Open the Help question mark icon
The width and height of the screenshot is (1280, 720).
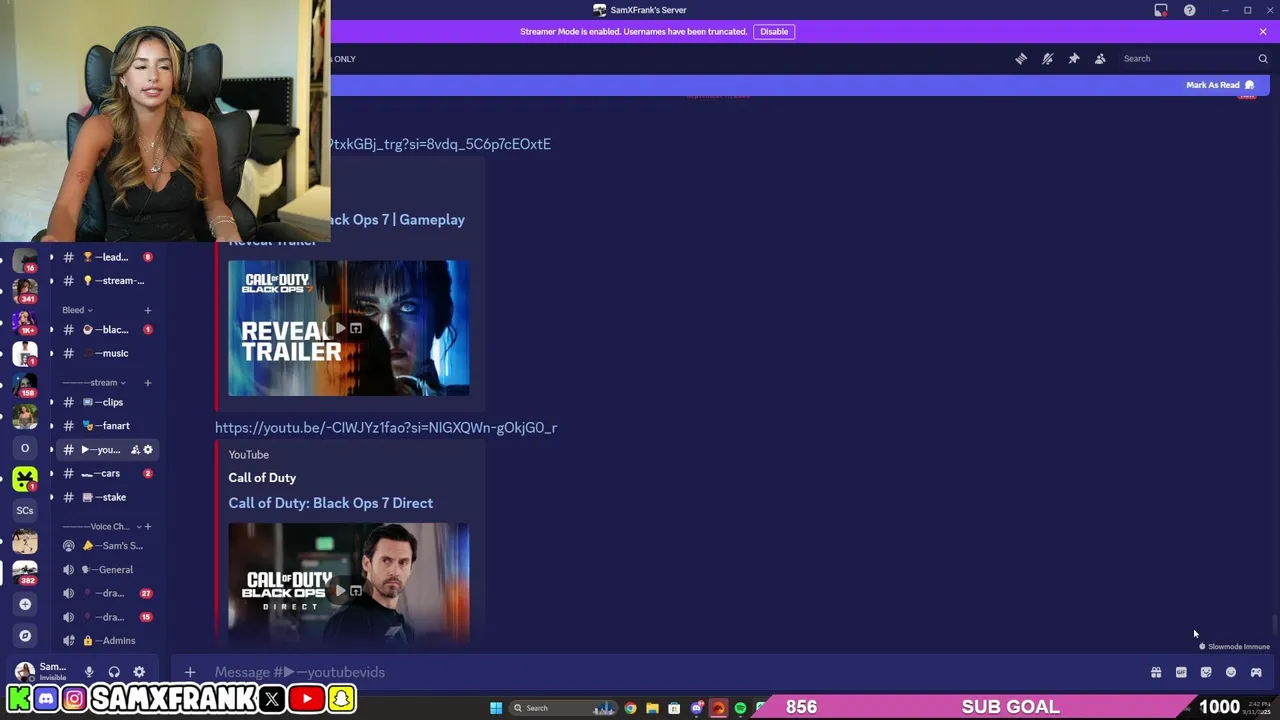(1190, 10)
